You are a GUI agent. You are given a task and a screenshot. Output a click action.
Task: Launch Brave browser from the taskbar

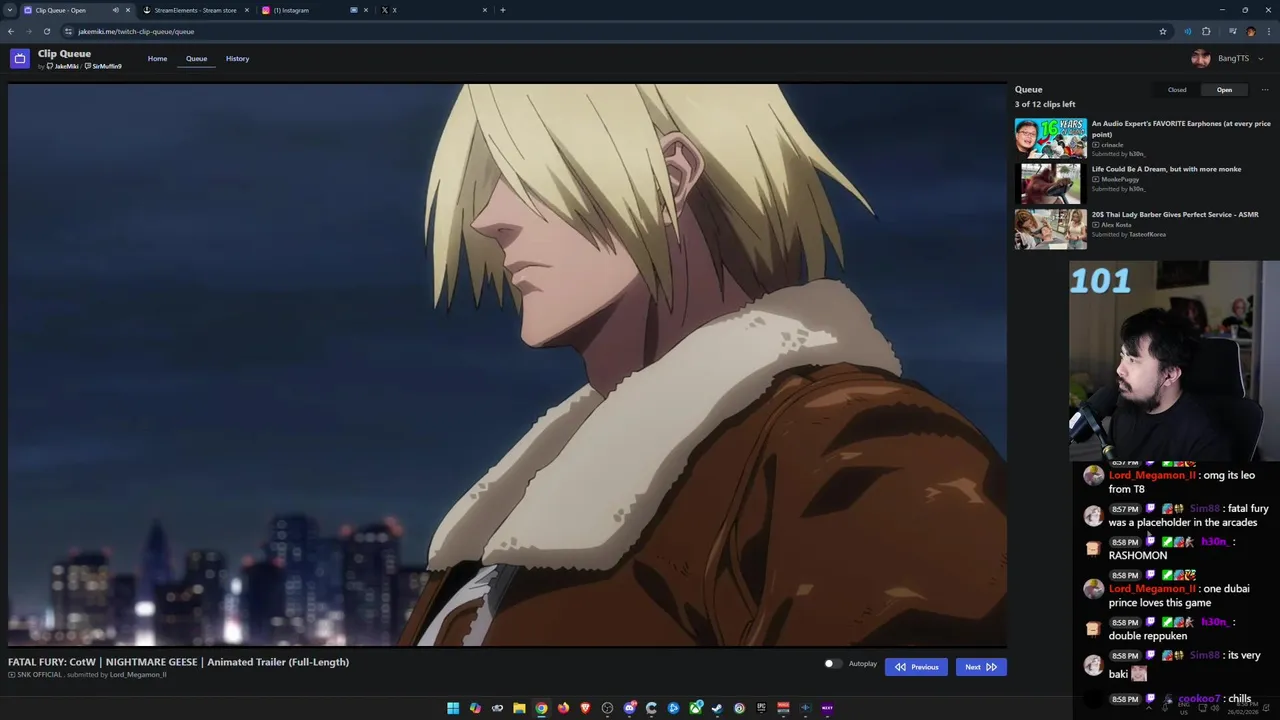coord(585,708)
